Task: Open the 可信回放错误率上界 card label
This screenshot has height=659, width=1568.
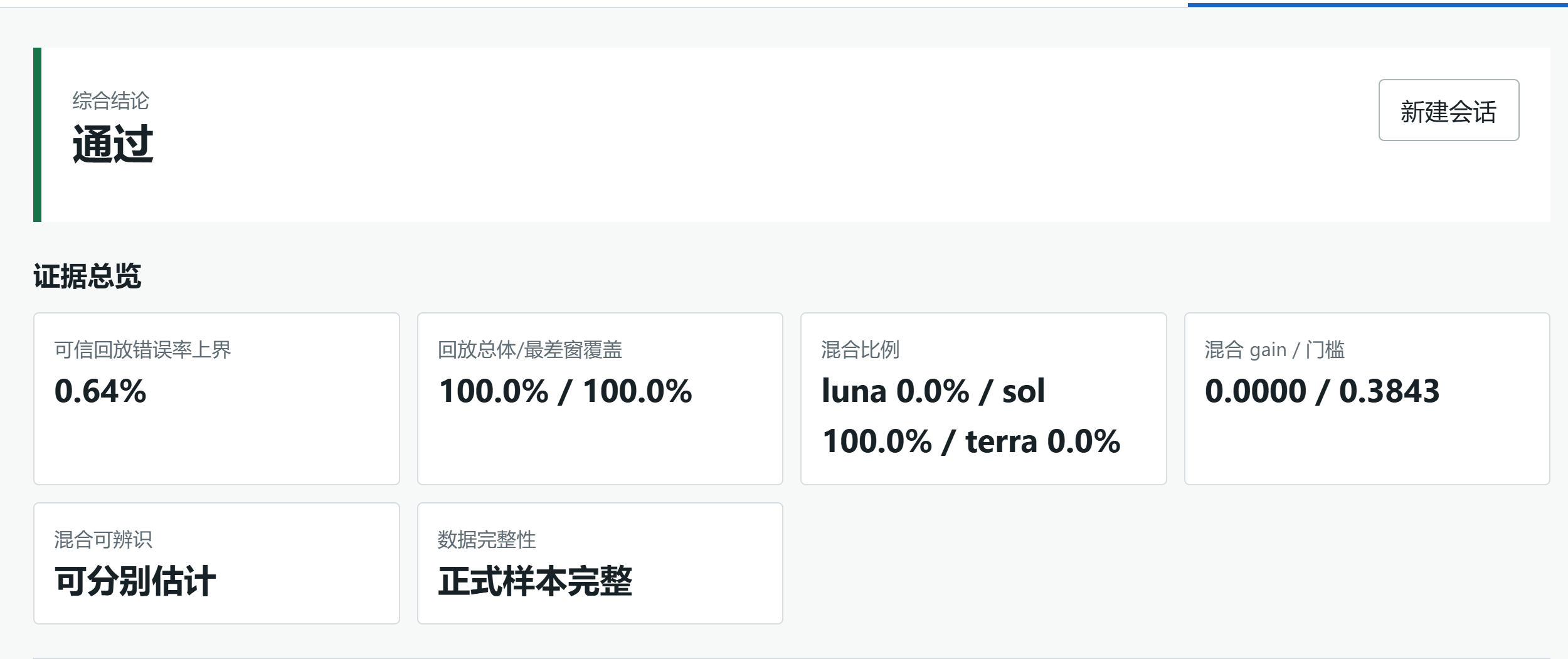Action: pyautogui.click(x=142, y=349)
